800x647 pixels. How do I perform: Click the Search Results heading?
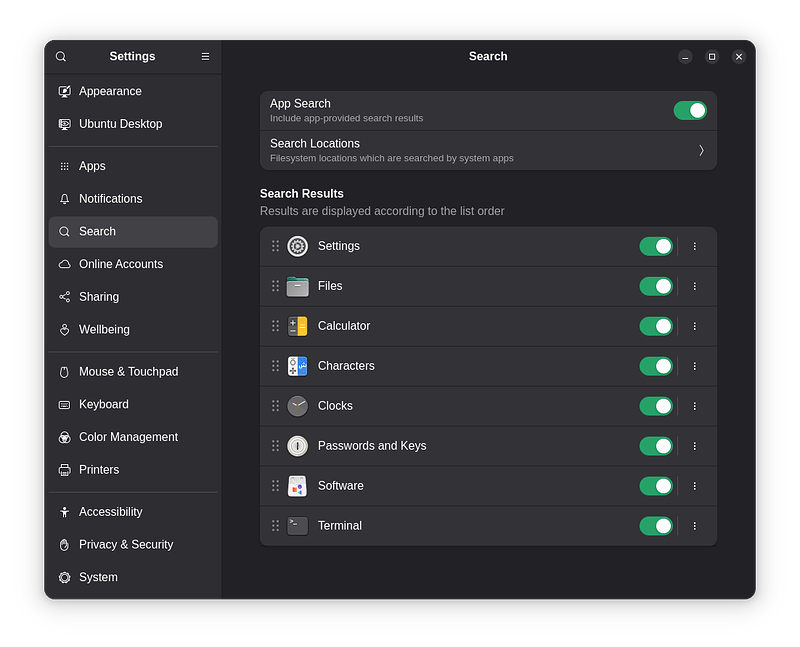(302, 194)
